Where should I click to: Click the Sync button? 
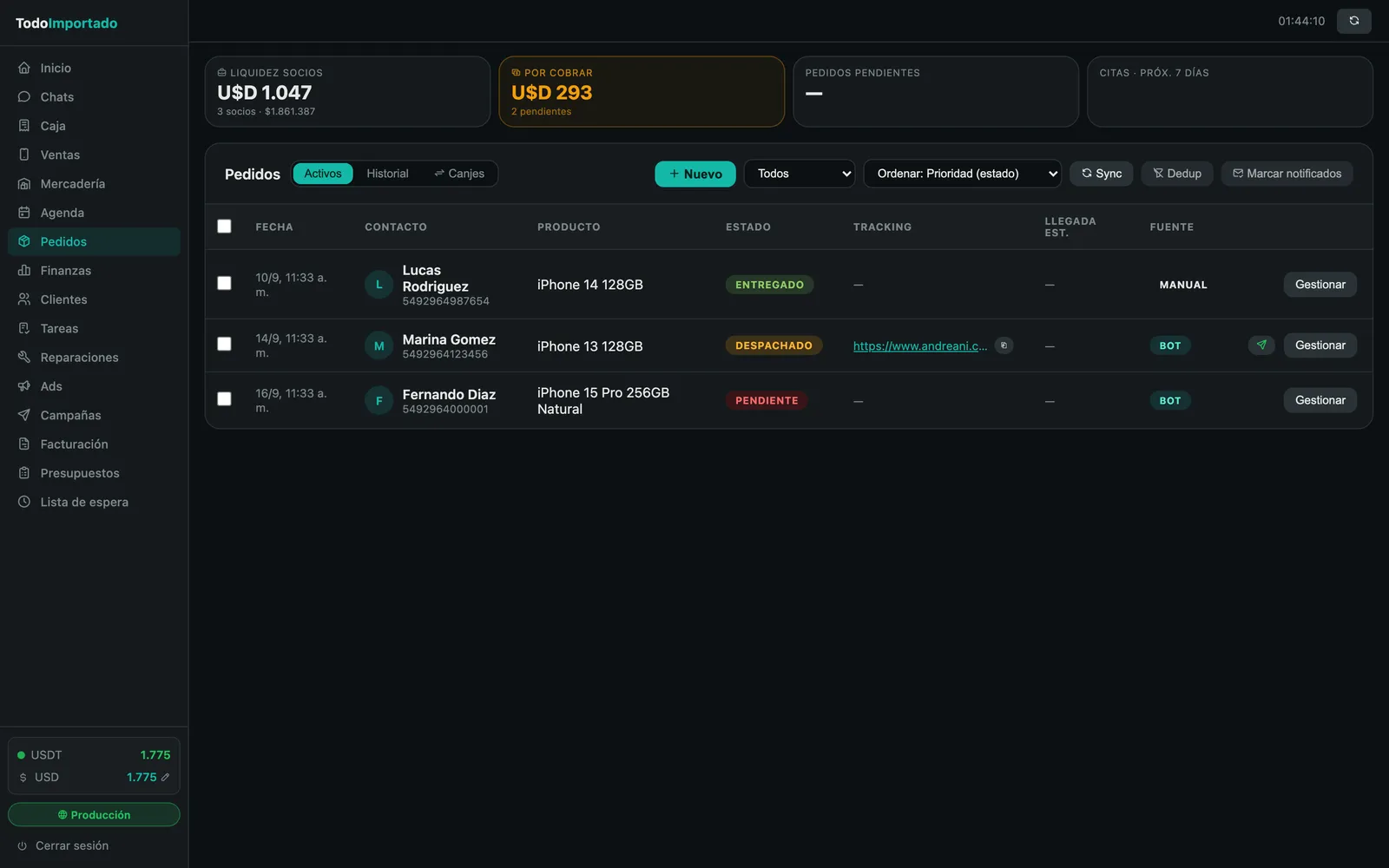pyautogui.click(x=1101, y=174)
